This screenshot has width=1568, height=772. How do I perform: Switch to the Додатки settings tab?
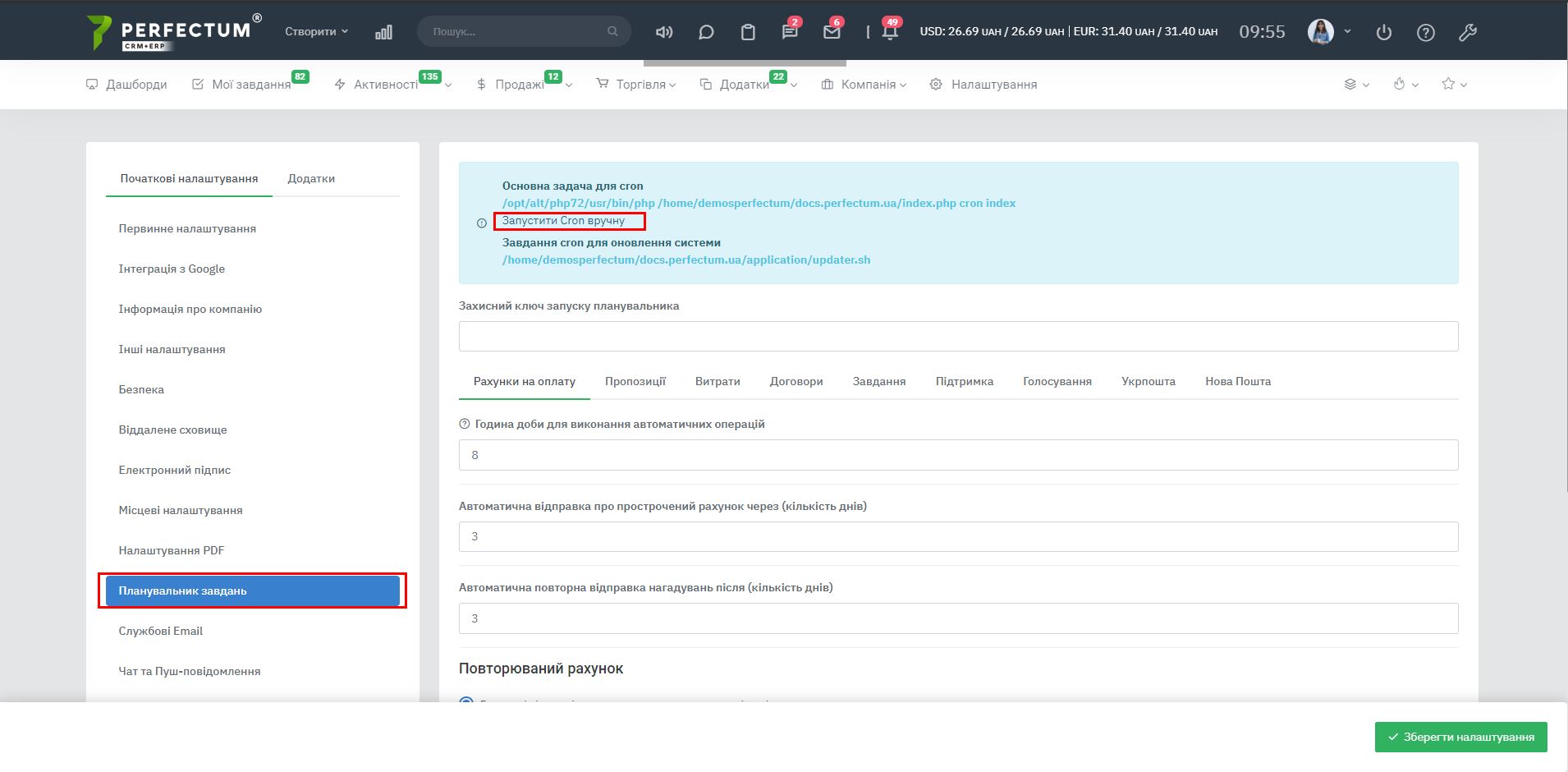pyautogui.click(x=311, y=178)
